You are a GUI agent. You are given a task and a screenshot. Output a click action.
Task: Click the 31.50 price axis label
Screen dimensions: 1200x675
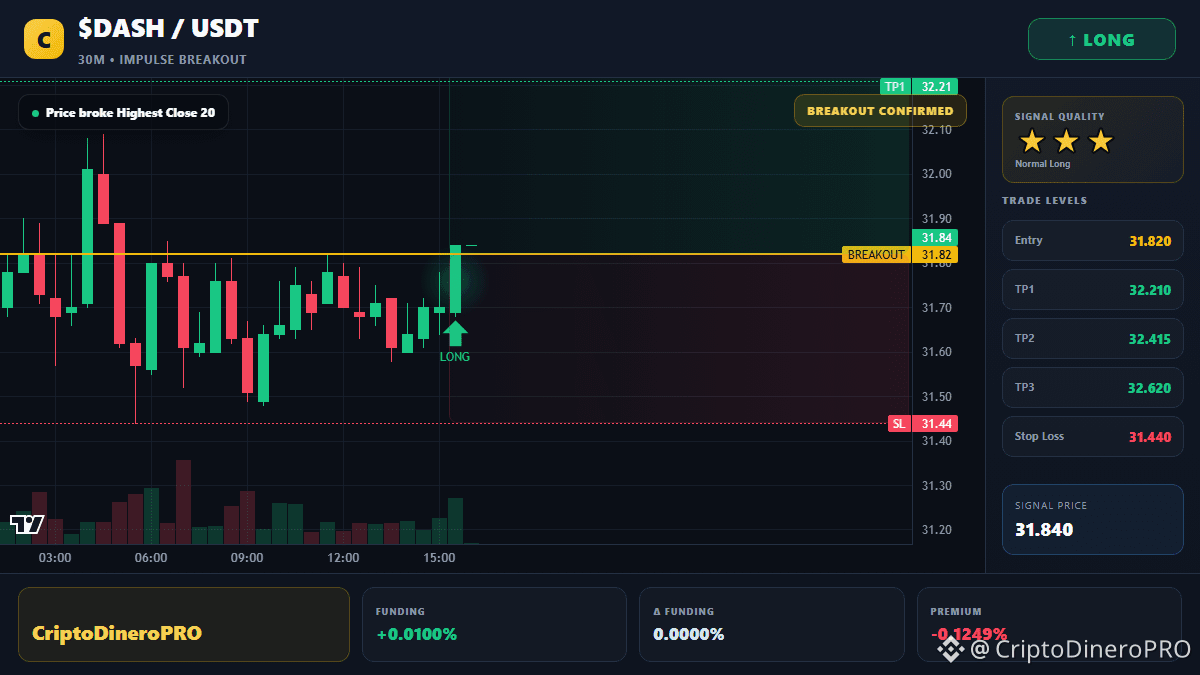[937, 397]
